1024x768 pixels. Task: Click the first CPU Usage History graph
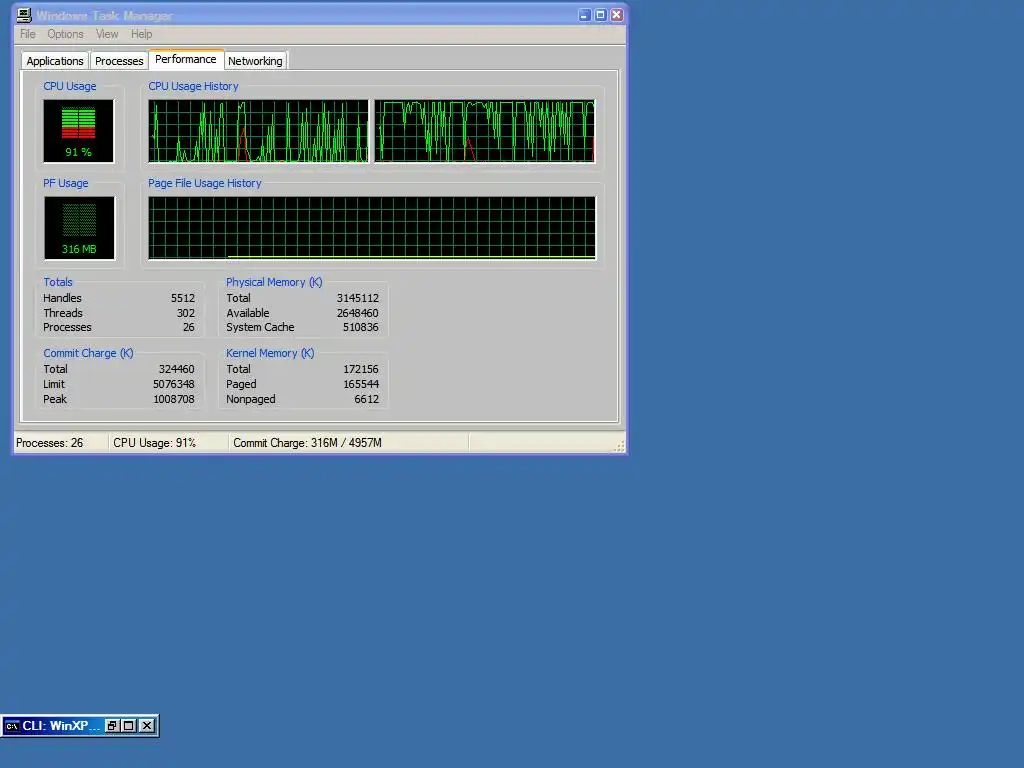[x=258, y=131]
